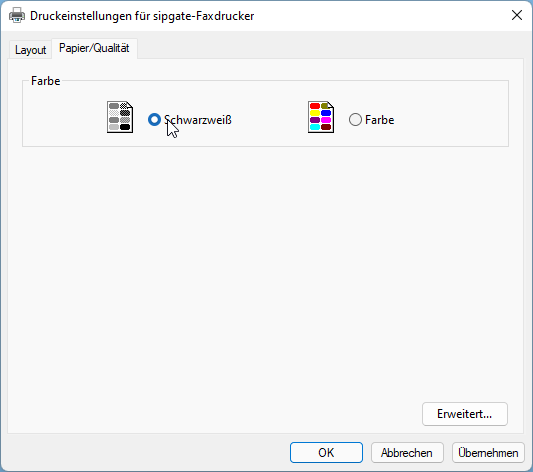Viewport: 533px width, 472px height.
Task: Open the Erweitert... advanced settings
Action: coord(464,414)
